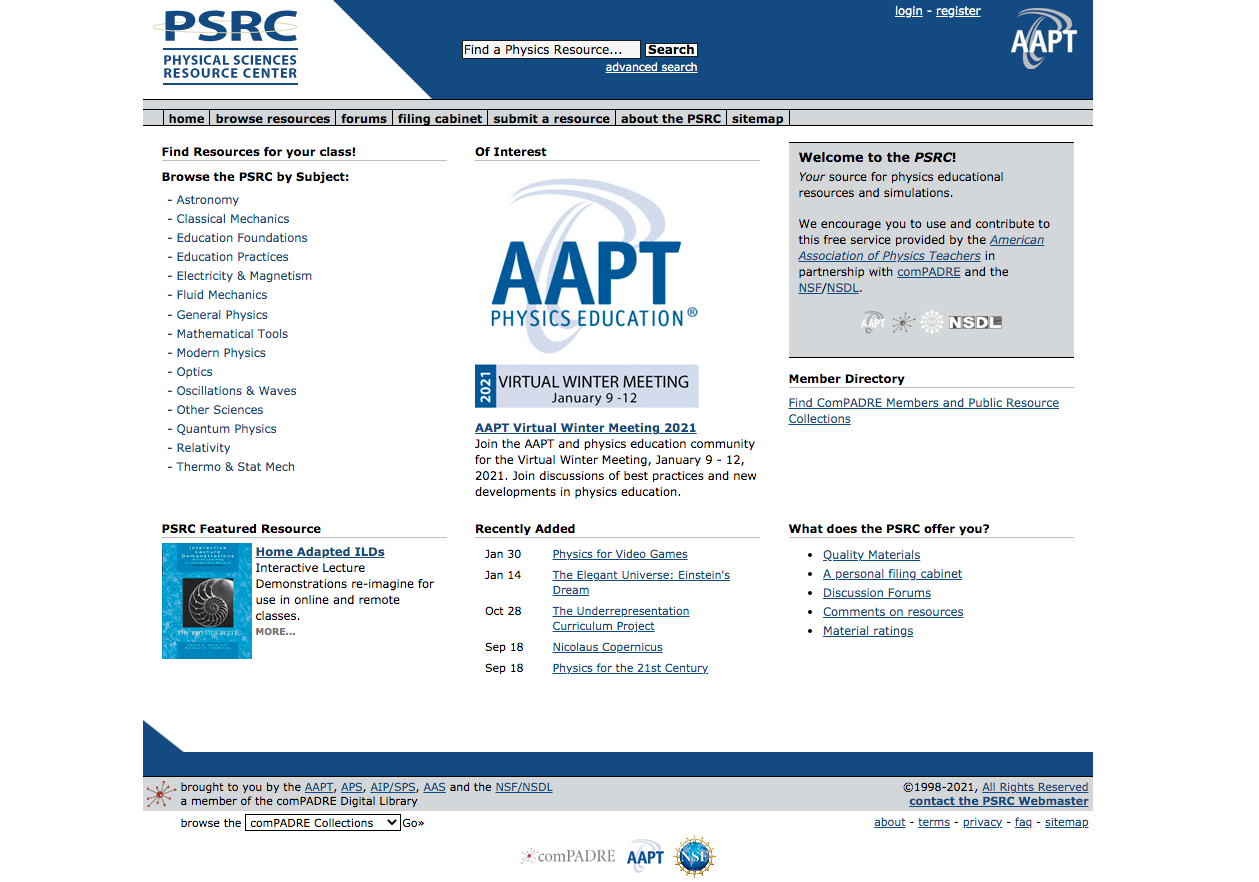Open the General Physics subject
Screen dimensions: 1259x882
coord(222,315)
